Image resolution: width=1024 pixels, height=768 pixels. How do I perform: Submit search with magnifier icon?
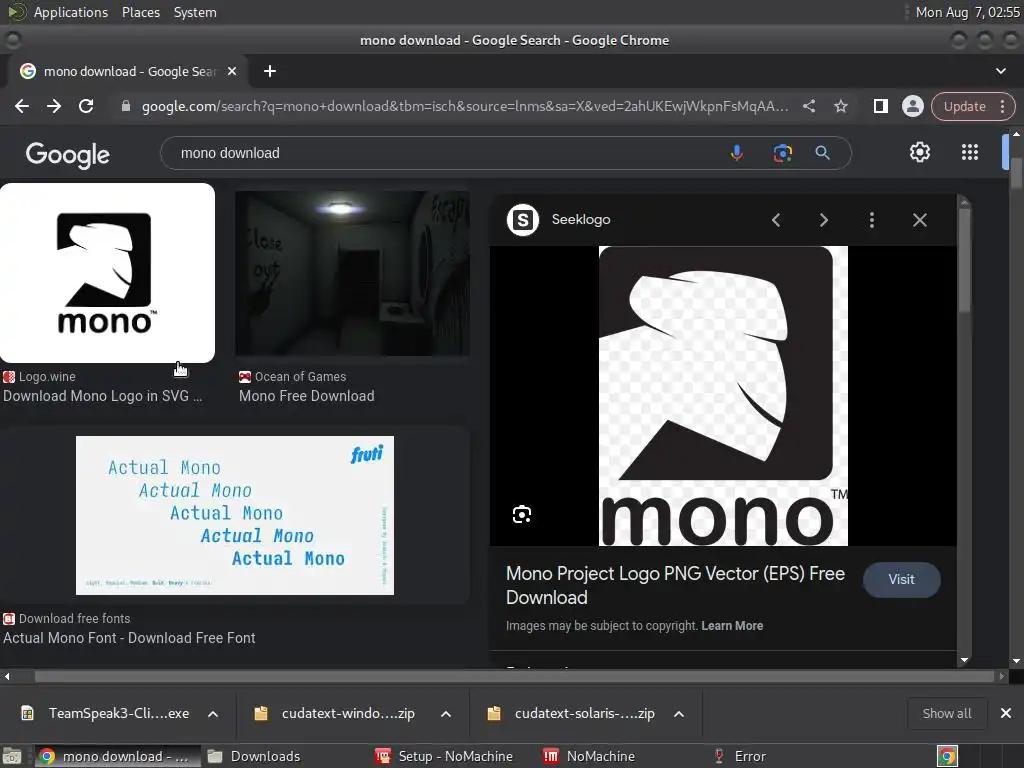(822, 153)
